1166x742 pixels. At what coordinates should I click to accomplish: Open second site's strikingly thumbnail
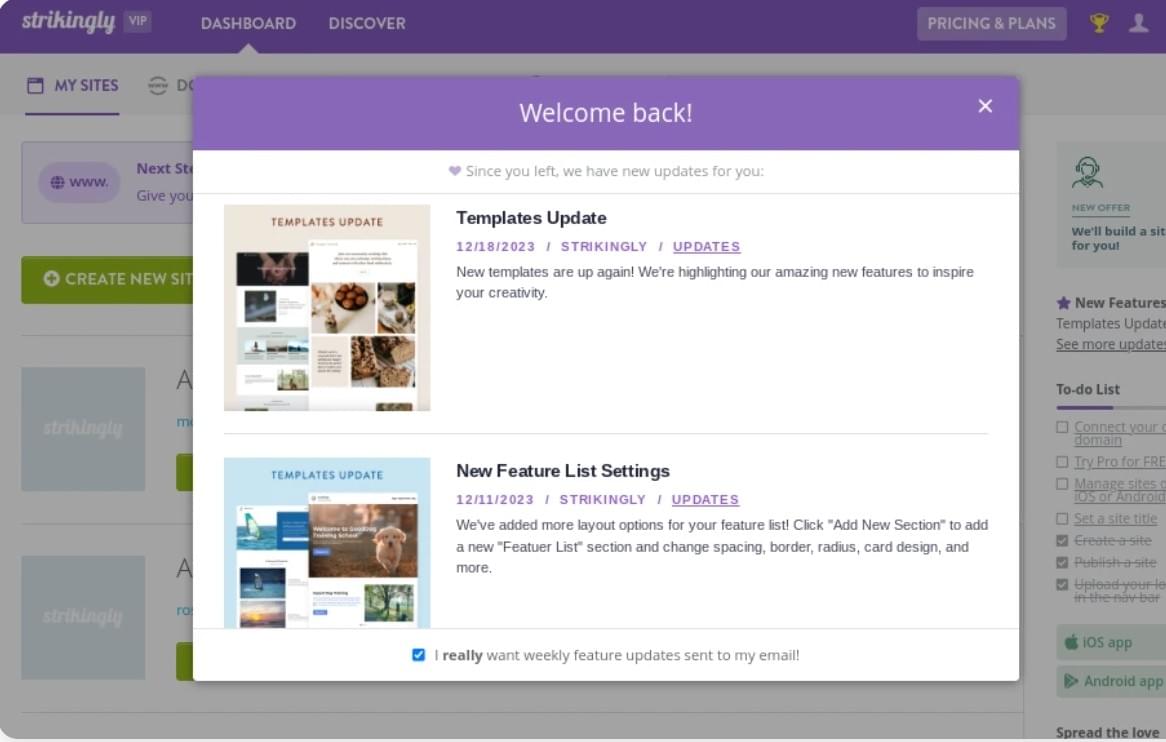tap(83, 617)
